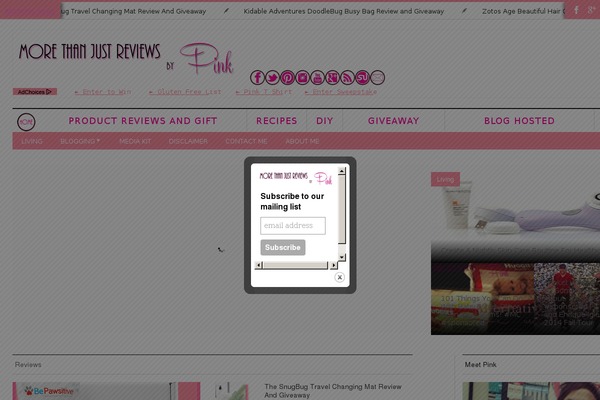
Task: Open Product Reviews and Gift menu
Action: point(143,121)
